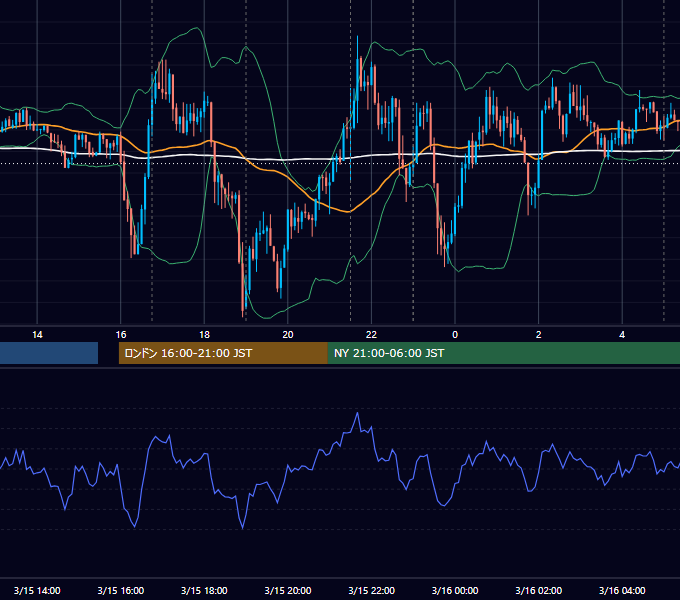
Task: Click the 3/15 18:00 date label
Action: (x=204, y=590)
